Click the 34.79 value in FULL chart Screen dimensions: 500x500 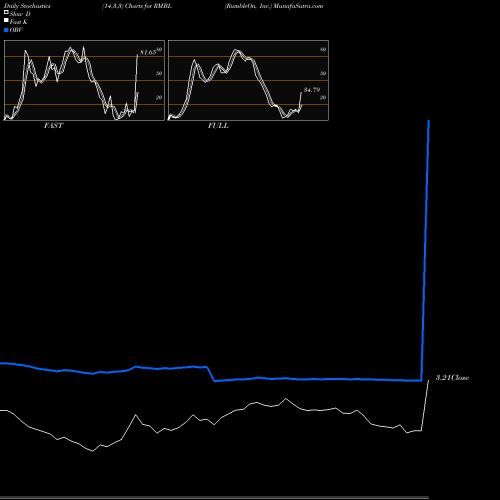coord(312,90)
